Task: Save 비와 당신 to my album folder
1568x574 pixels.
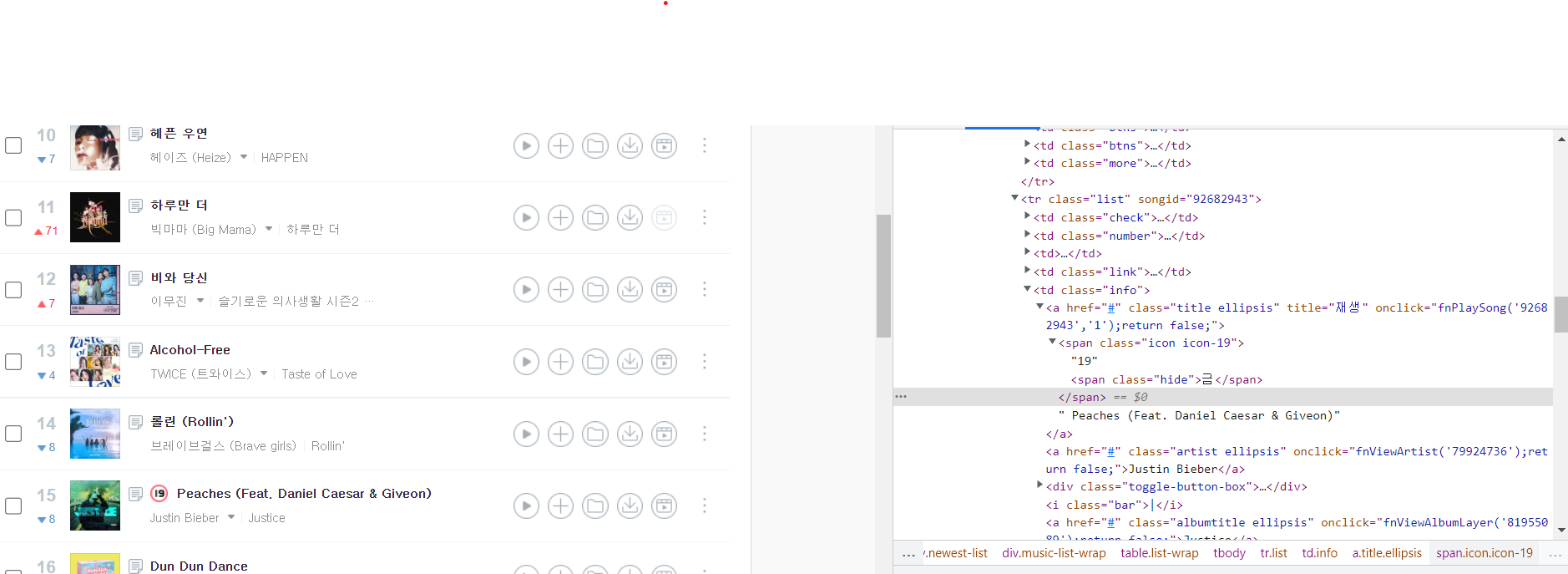Action: point(595,290)
